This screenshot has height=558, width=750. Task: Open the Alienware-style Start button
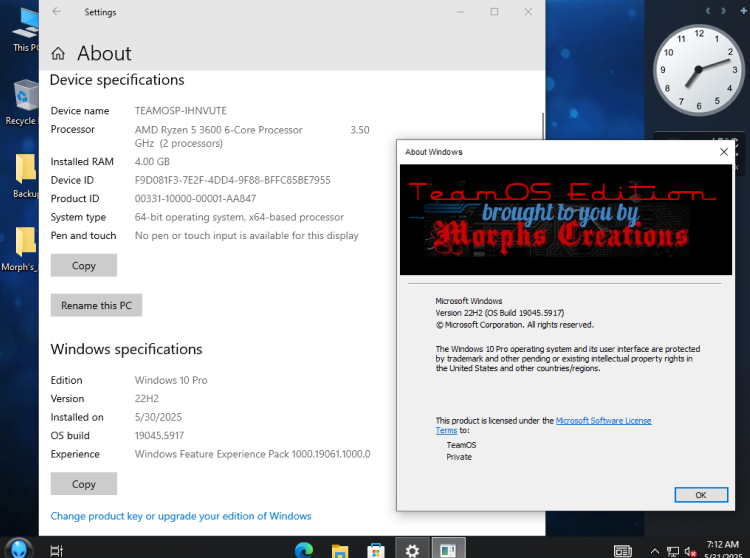point(19,548)
